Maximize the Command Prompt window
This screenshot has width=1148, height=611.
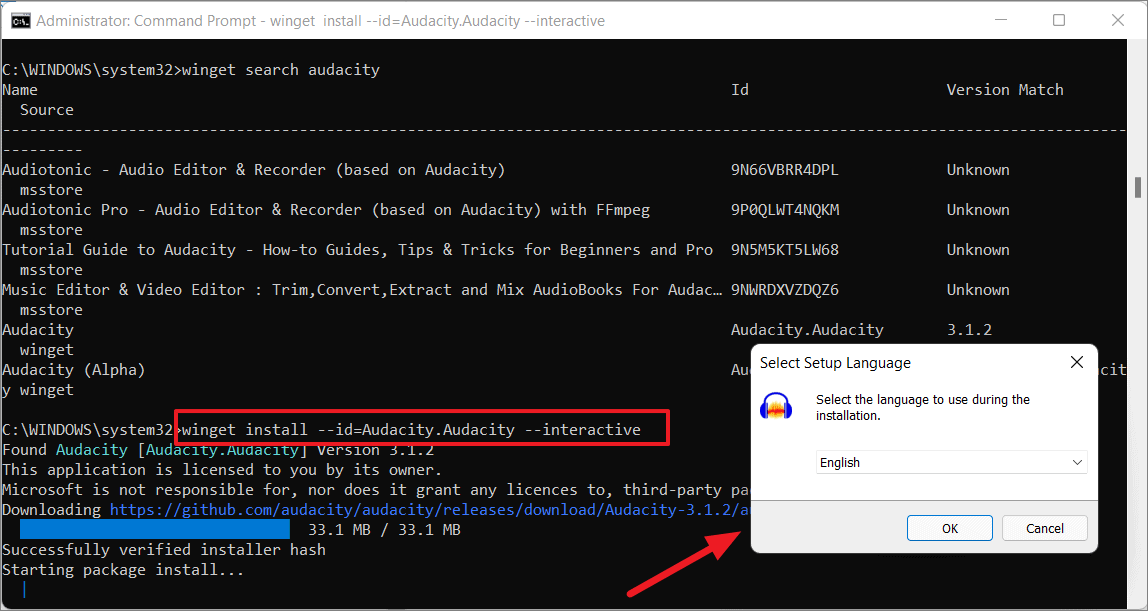(x=1059, y=20)
